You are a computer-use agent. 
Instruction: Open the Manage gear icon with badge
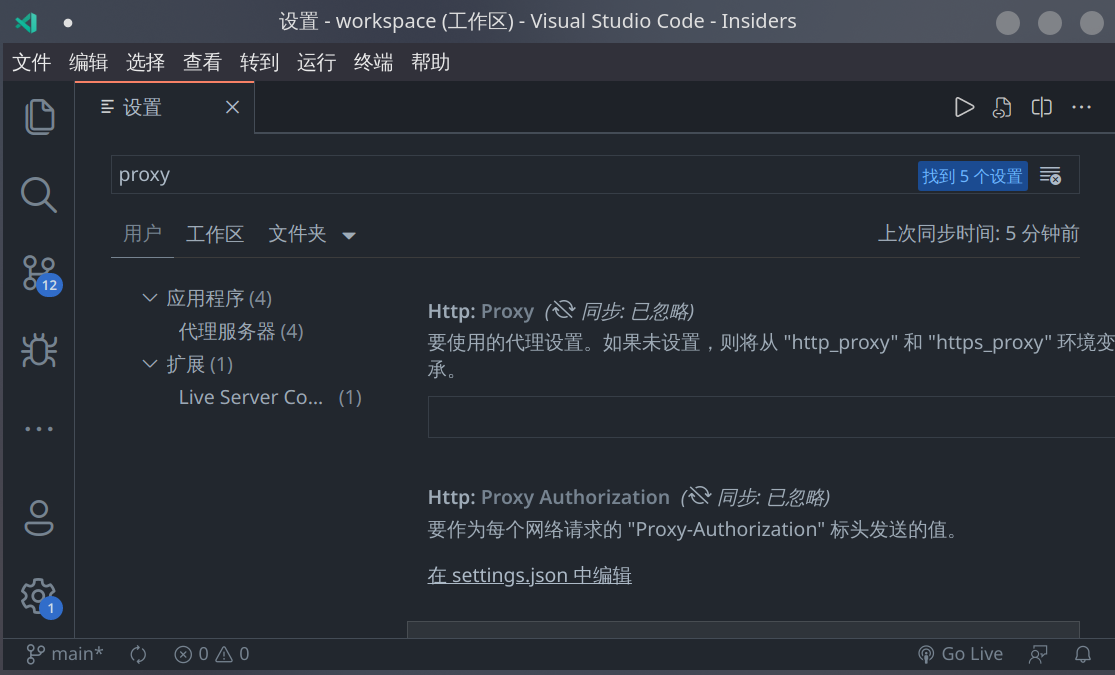(x=38, y=595)
